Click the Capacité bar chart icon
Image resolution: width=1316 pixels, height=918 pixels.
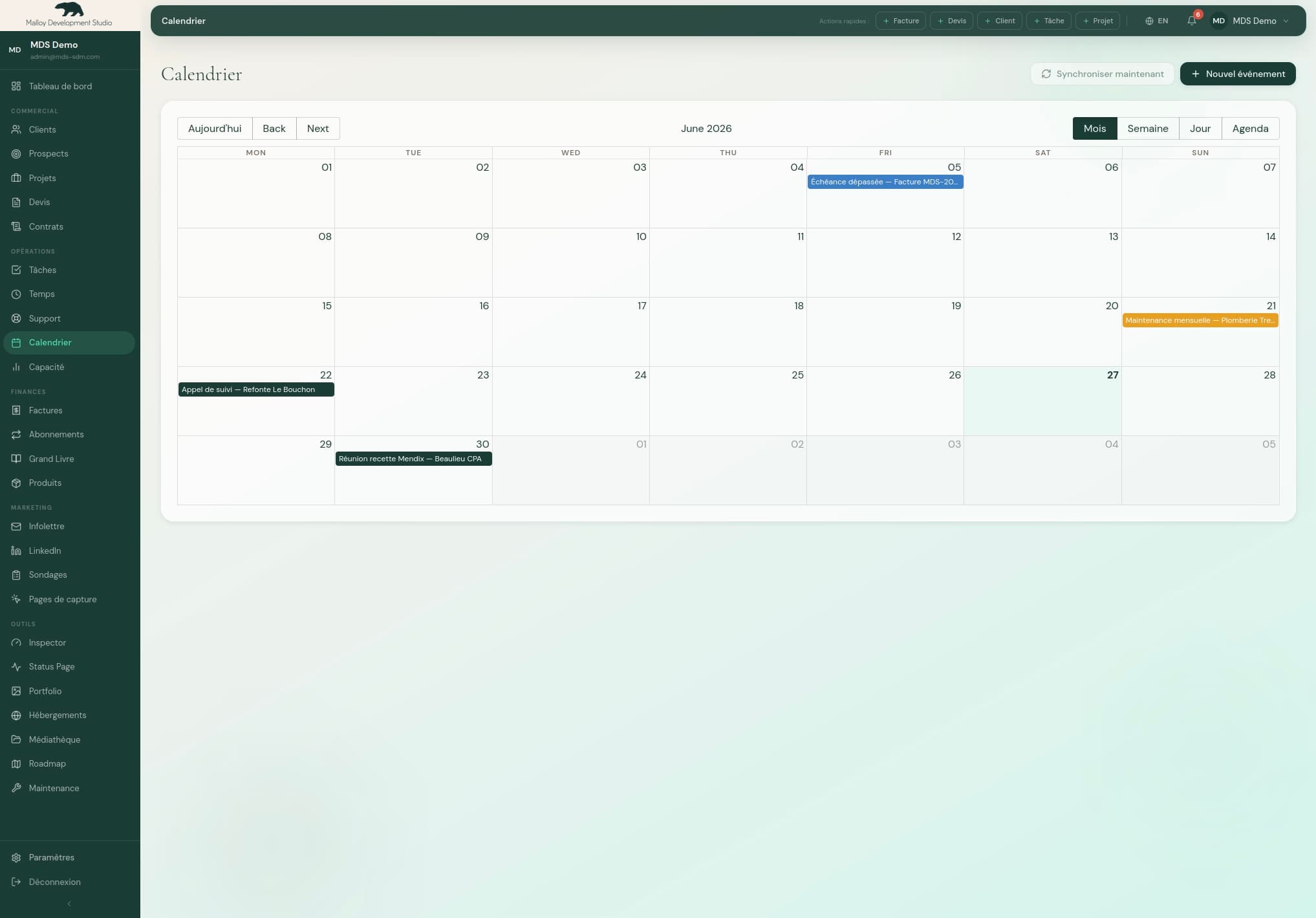[x=16, y=367]
